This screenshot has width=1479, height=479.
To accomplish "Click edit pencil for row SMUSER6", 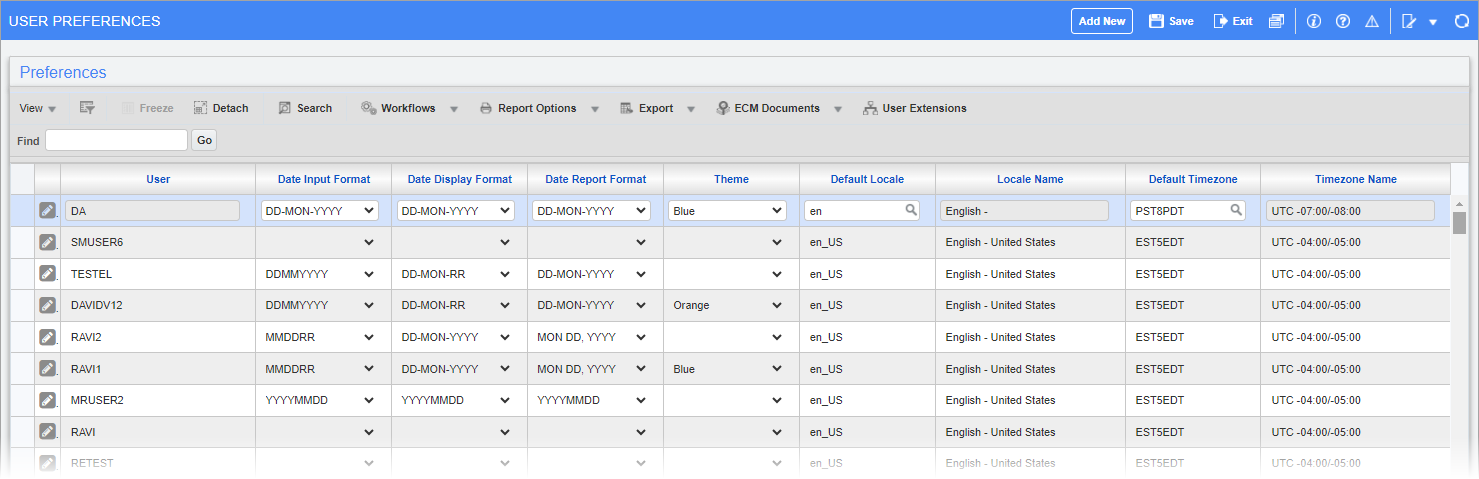I will 47,242.
